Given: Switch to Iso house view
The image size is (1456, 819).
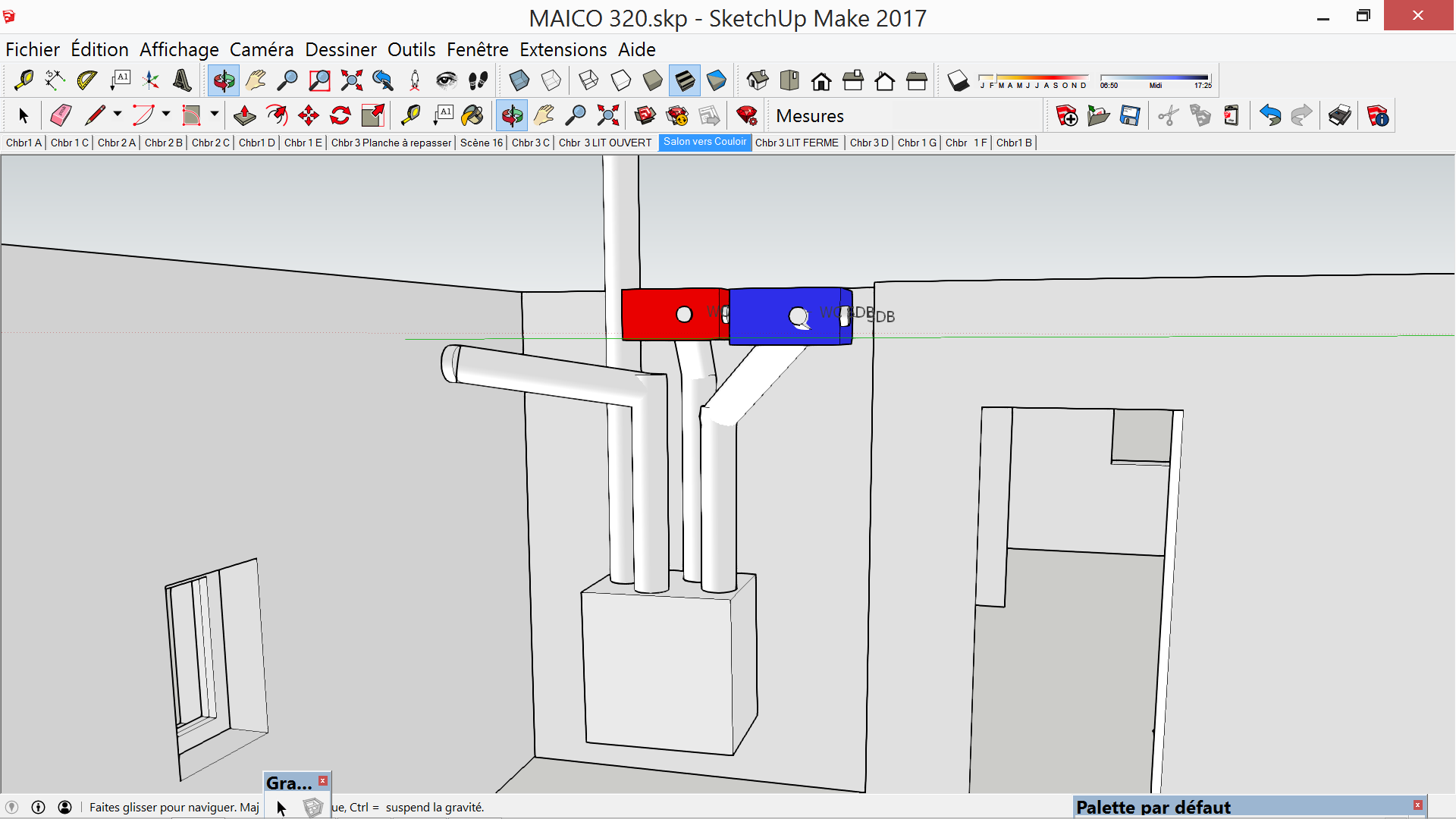Looking at the screenshot, I should (758, 80).
